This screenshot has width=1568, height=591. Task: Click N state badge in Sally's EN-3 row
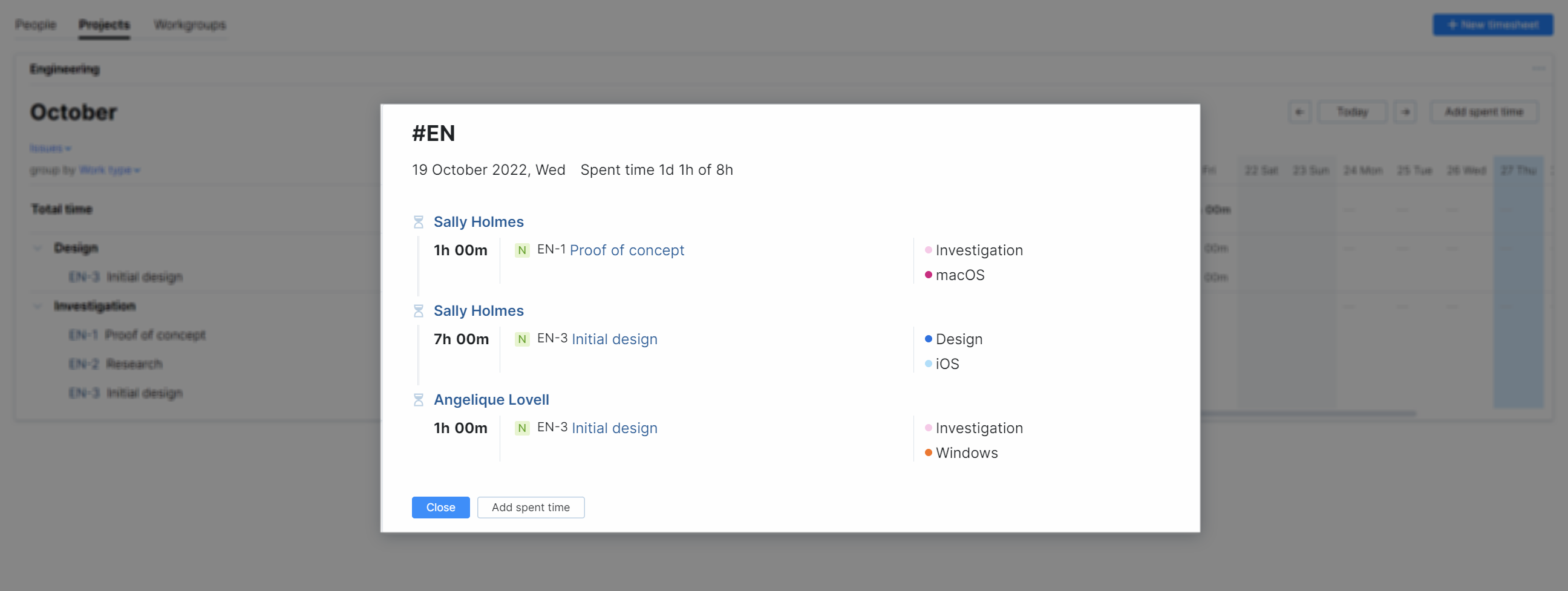(x=521, y=339)
